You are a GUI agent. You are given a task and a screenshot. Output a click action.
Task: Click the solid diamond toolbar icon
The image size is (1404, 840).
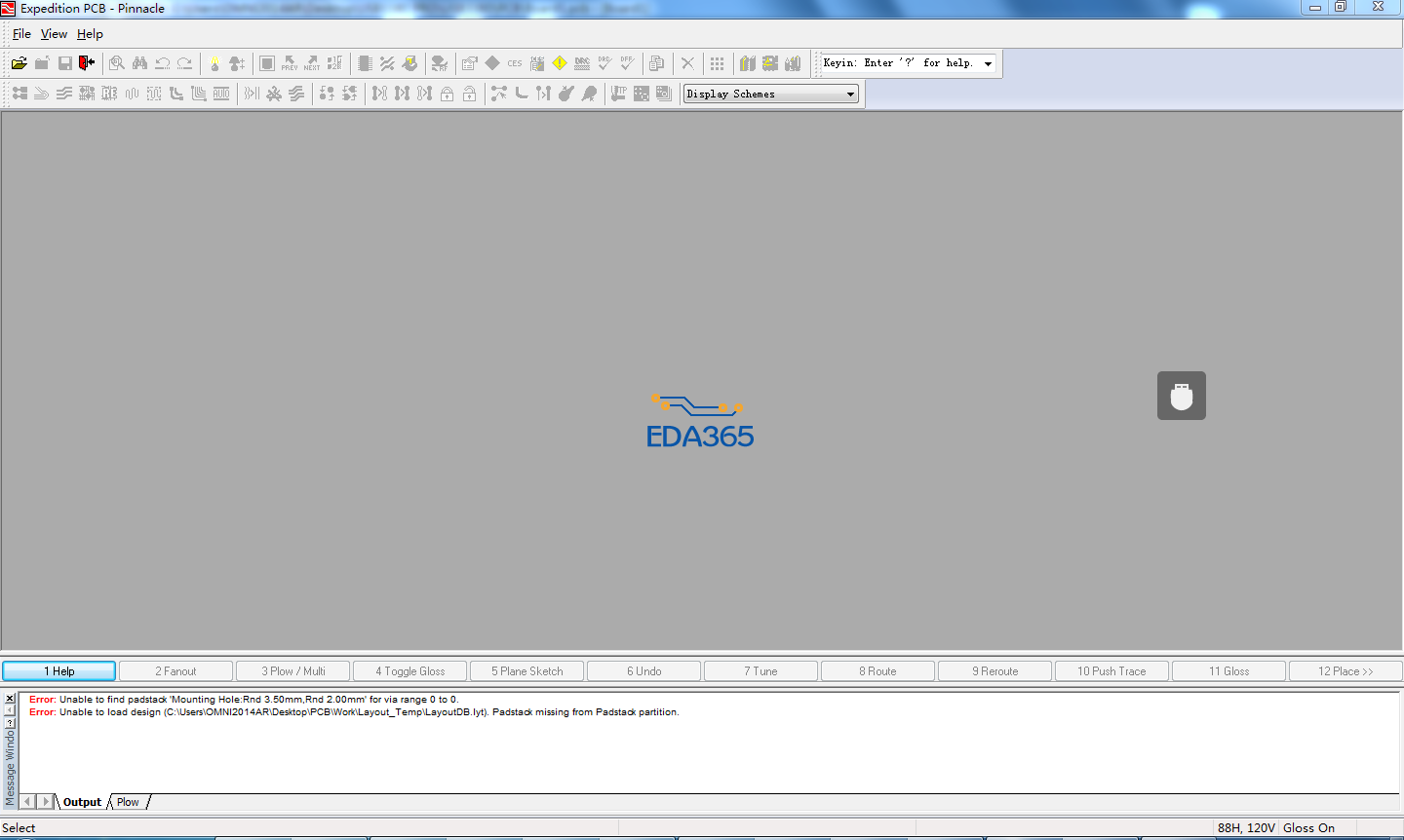point(492,63)
